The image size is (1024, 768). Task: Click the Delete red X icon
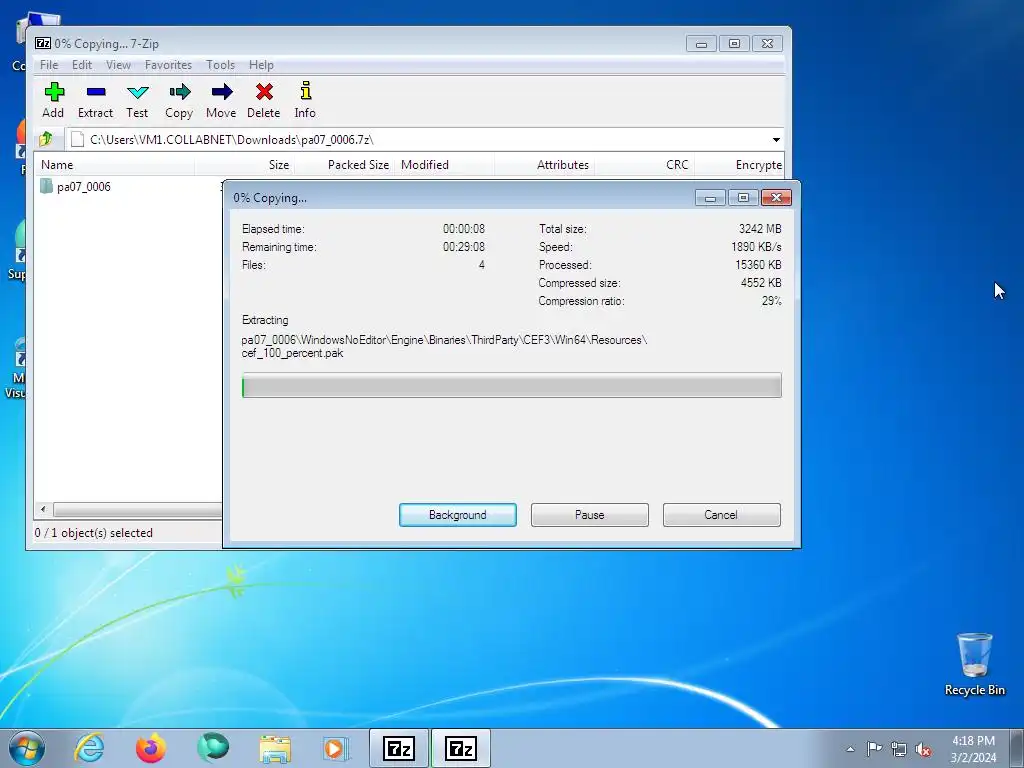tap(264, 92)
